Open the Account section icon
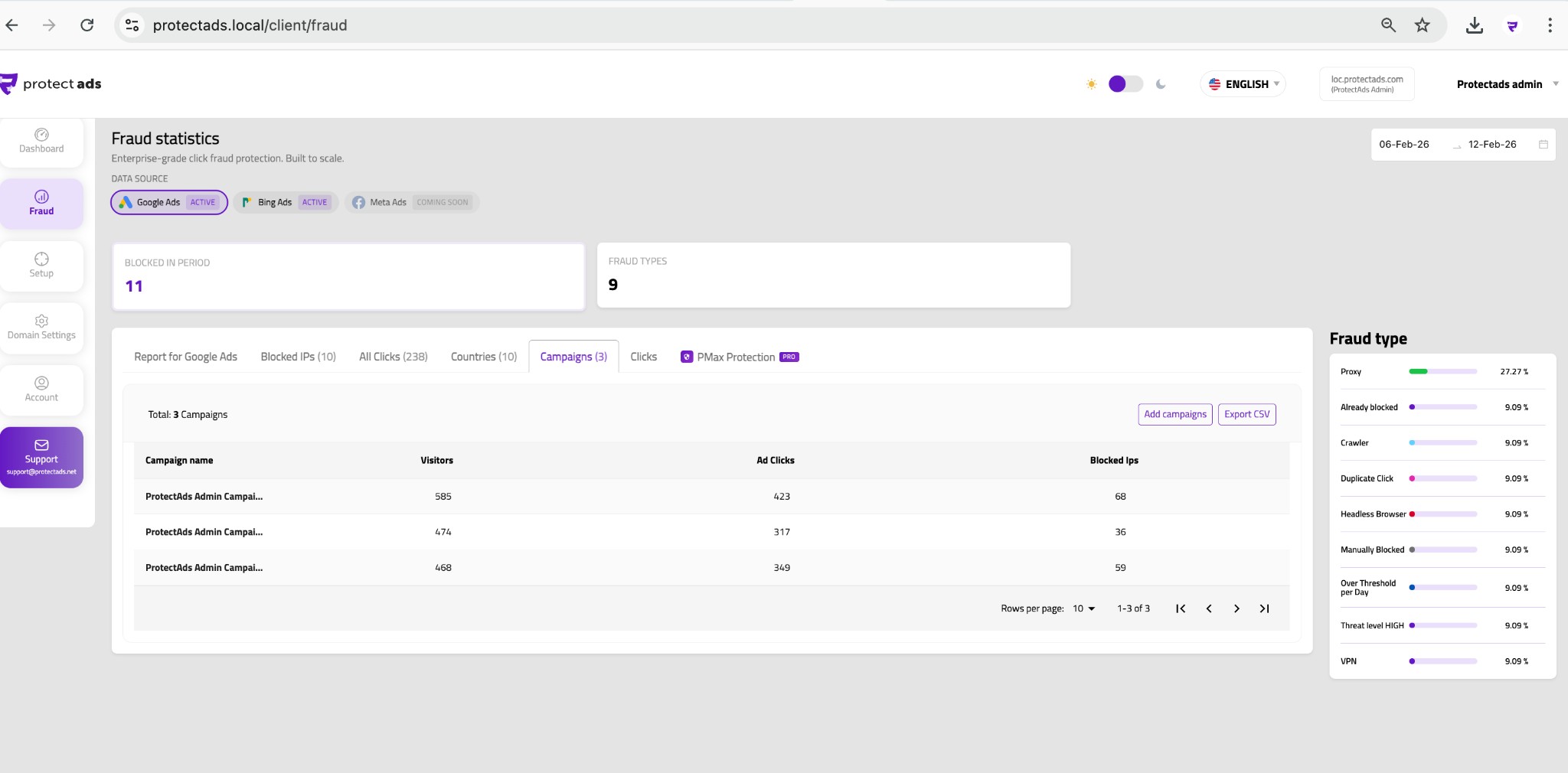1568x773 pixels. pos(41,383)
